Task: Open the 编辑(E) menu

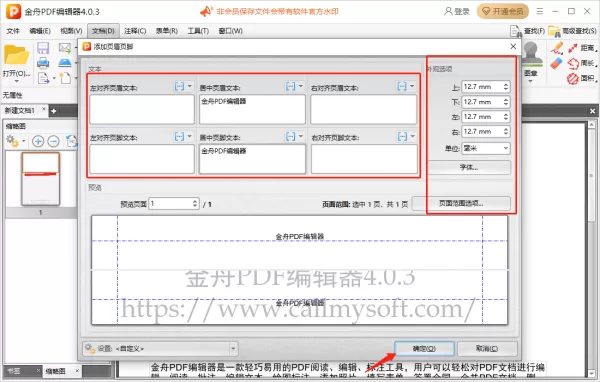Action: (40, 31)
